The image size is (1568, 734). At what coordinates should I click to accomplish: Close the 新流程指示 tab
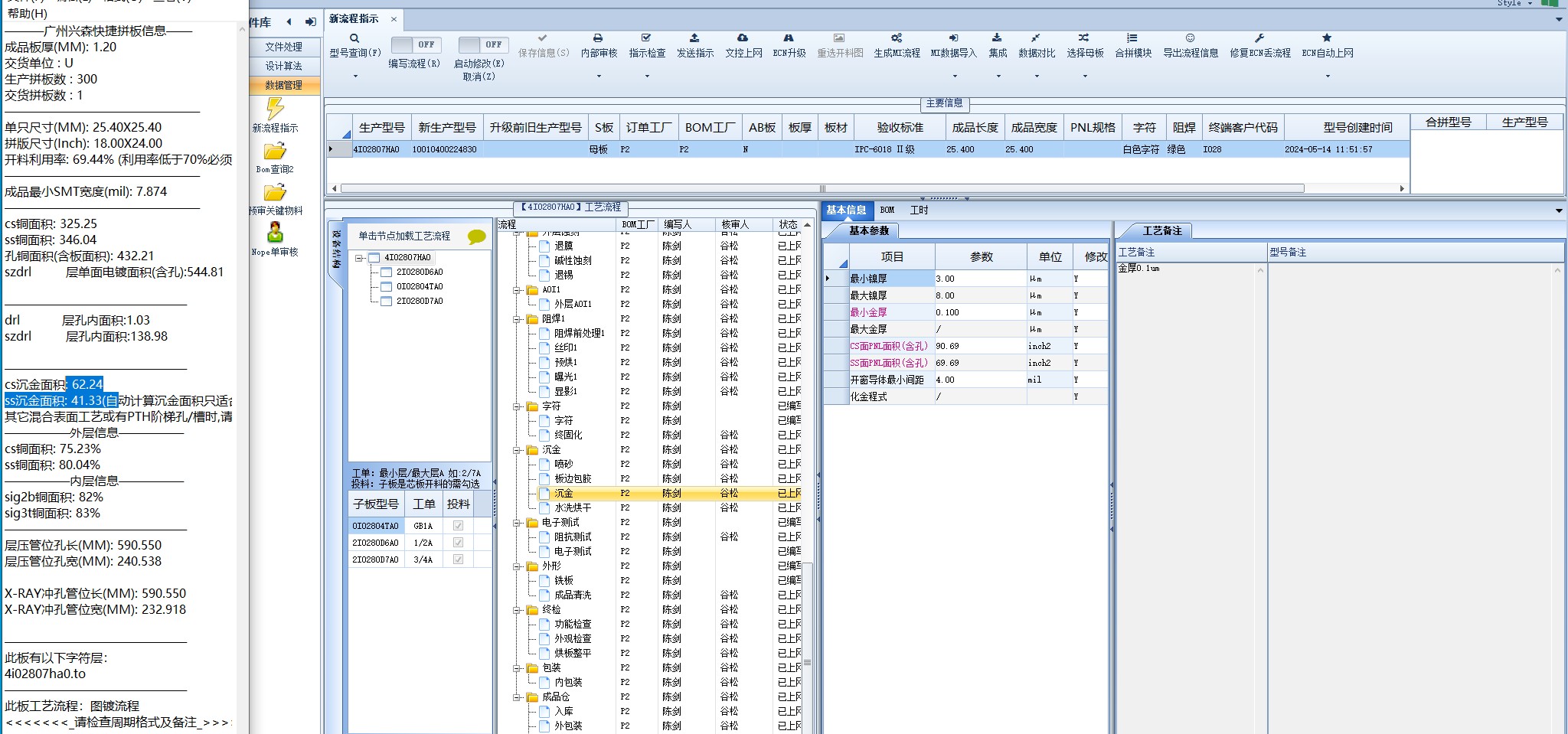click(394, 20)
